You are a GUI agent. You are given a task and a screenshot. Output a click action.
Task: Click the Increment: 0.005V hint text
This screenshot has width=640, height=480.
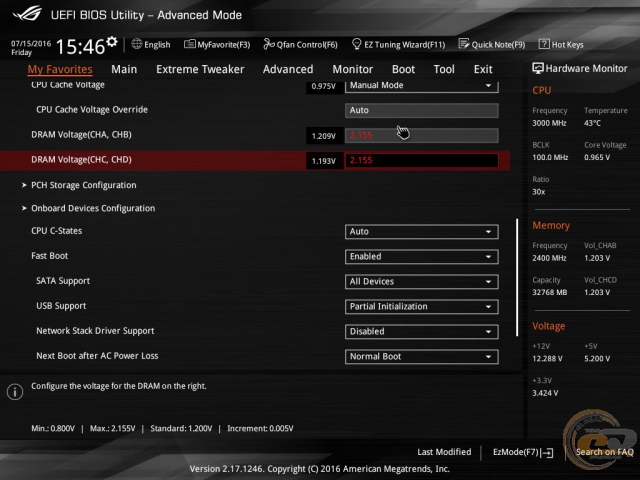pos(260,429)
